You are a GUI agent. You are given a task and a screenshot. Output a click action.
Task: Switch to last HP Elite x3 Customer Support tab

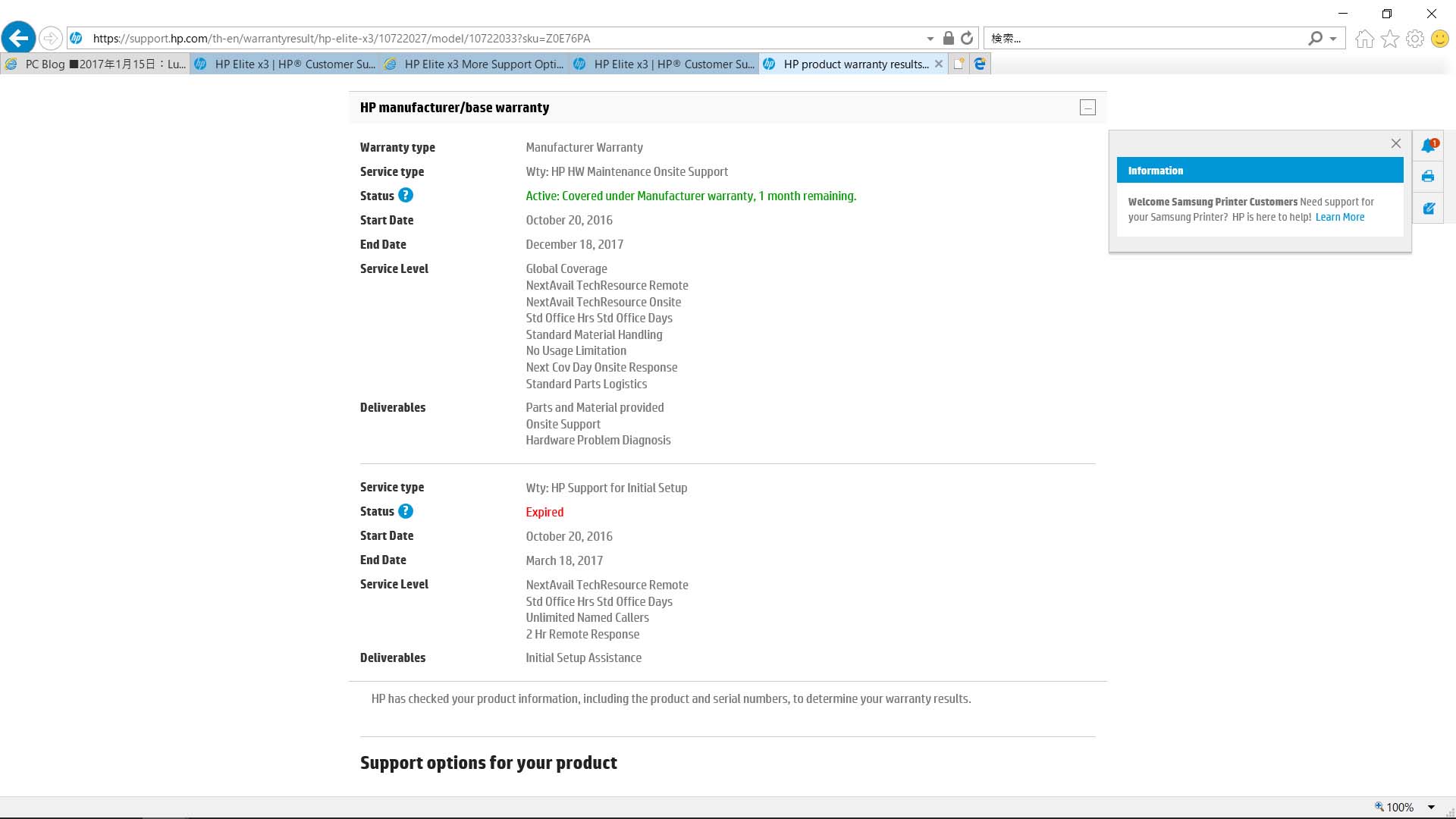664,64
